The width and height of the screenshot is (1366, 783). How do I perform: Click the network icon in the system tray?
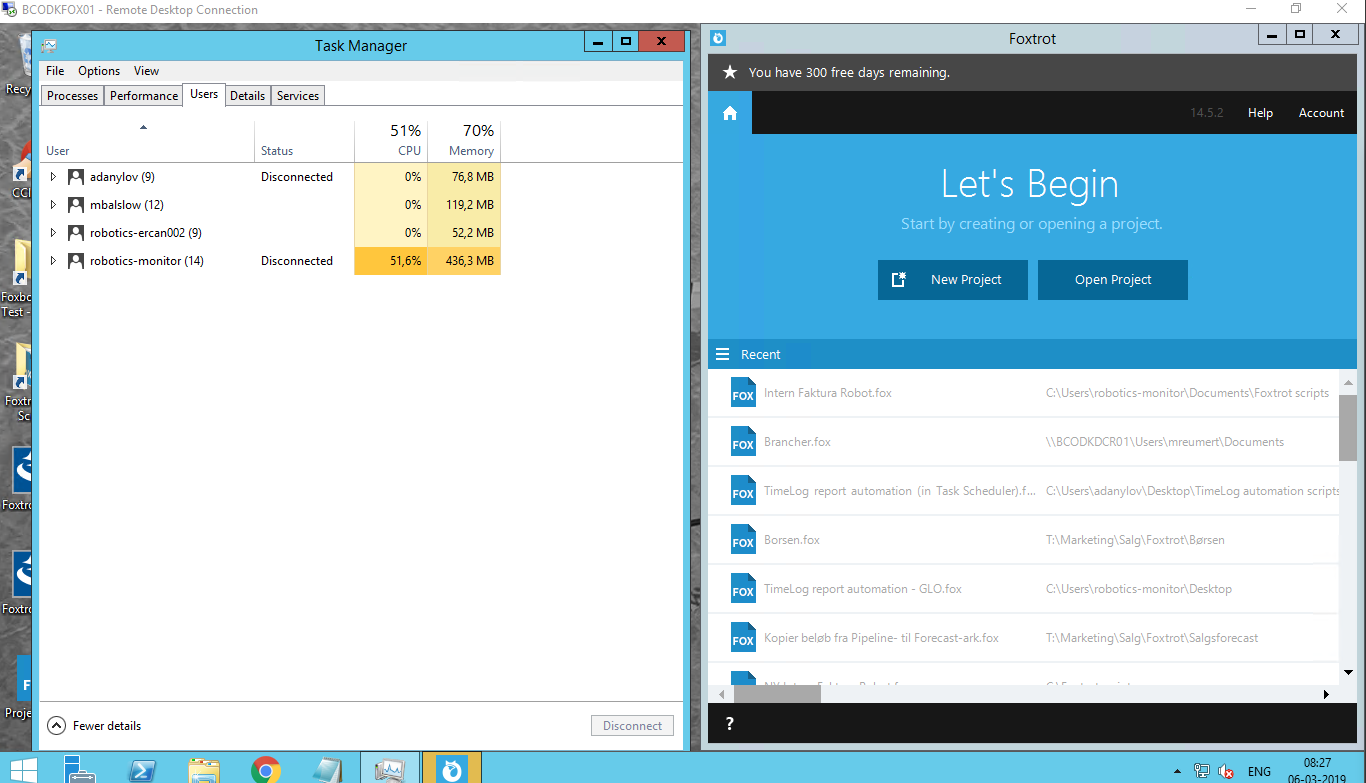(1203, 771)
